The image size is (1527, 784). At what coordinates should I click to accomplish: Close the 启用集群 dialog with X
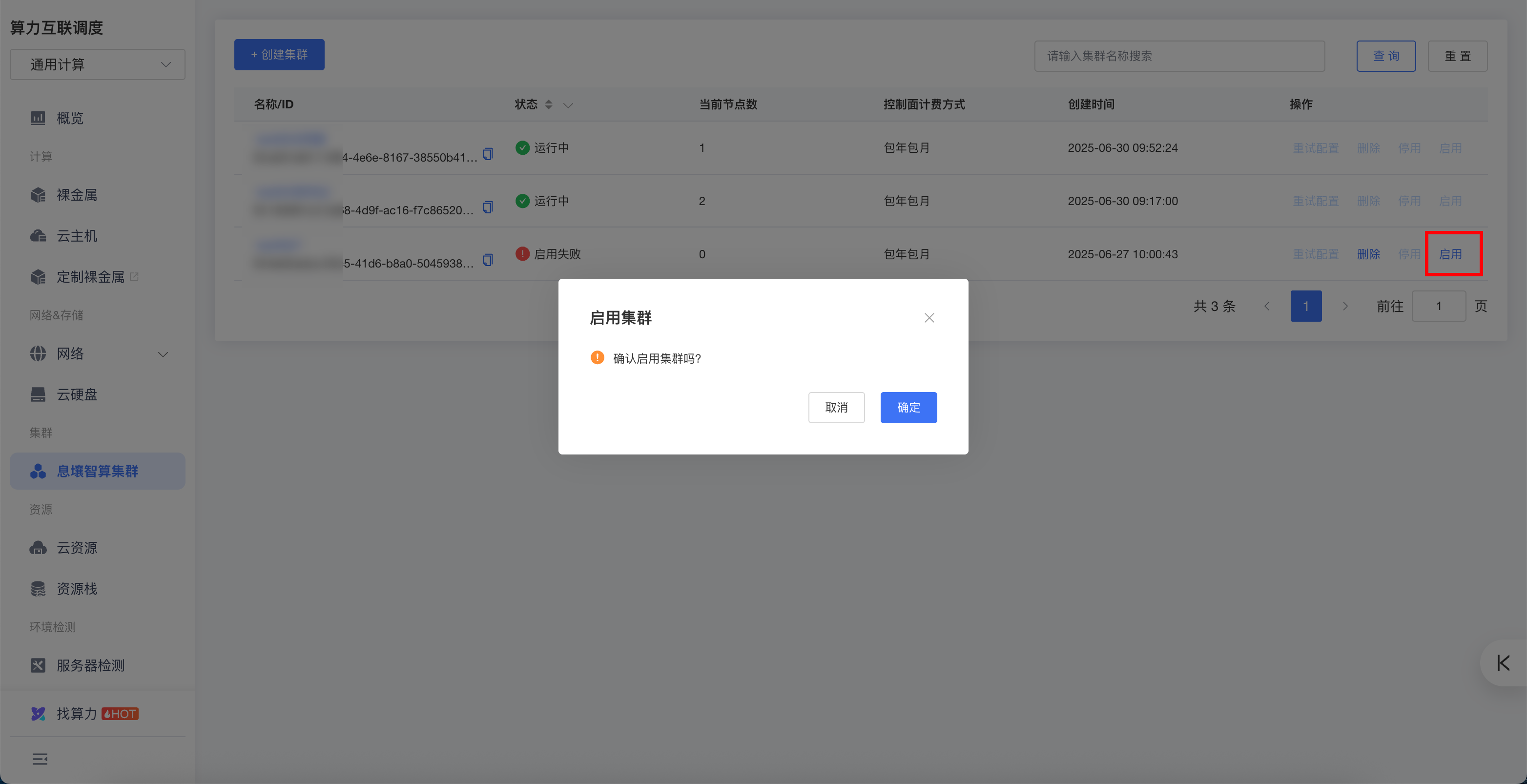(929, 318)
